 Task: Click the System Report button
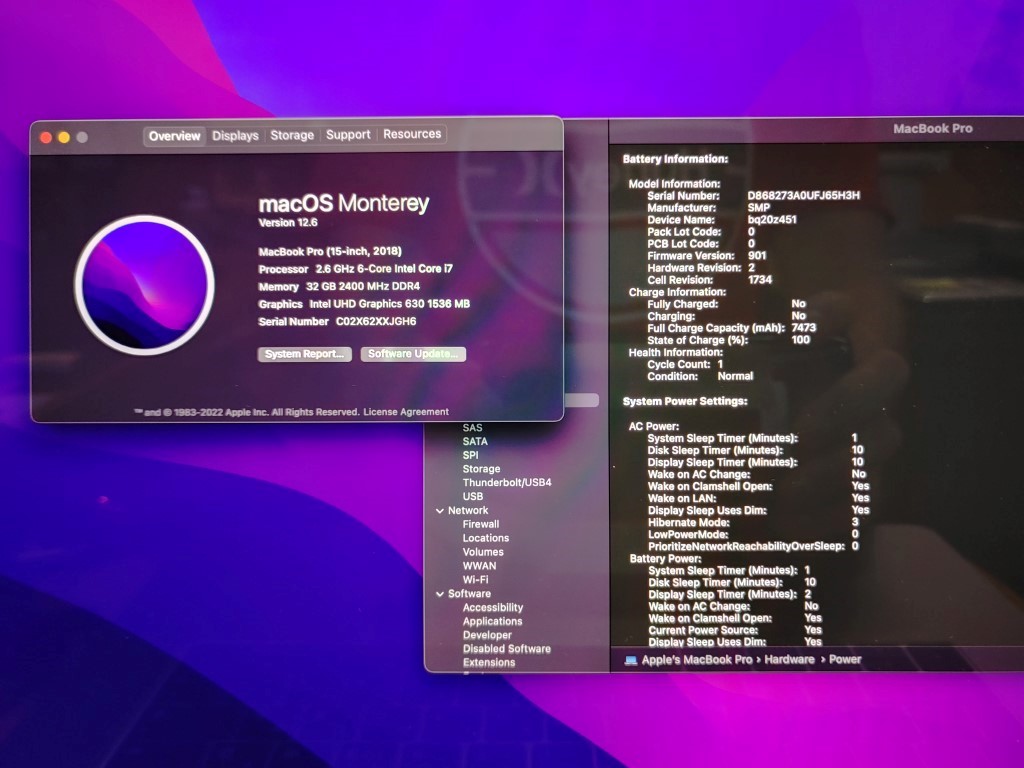tap(304, 353)
